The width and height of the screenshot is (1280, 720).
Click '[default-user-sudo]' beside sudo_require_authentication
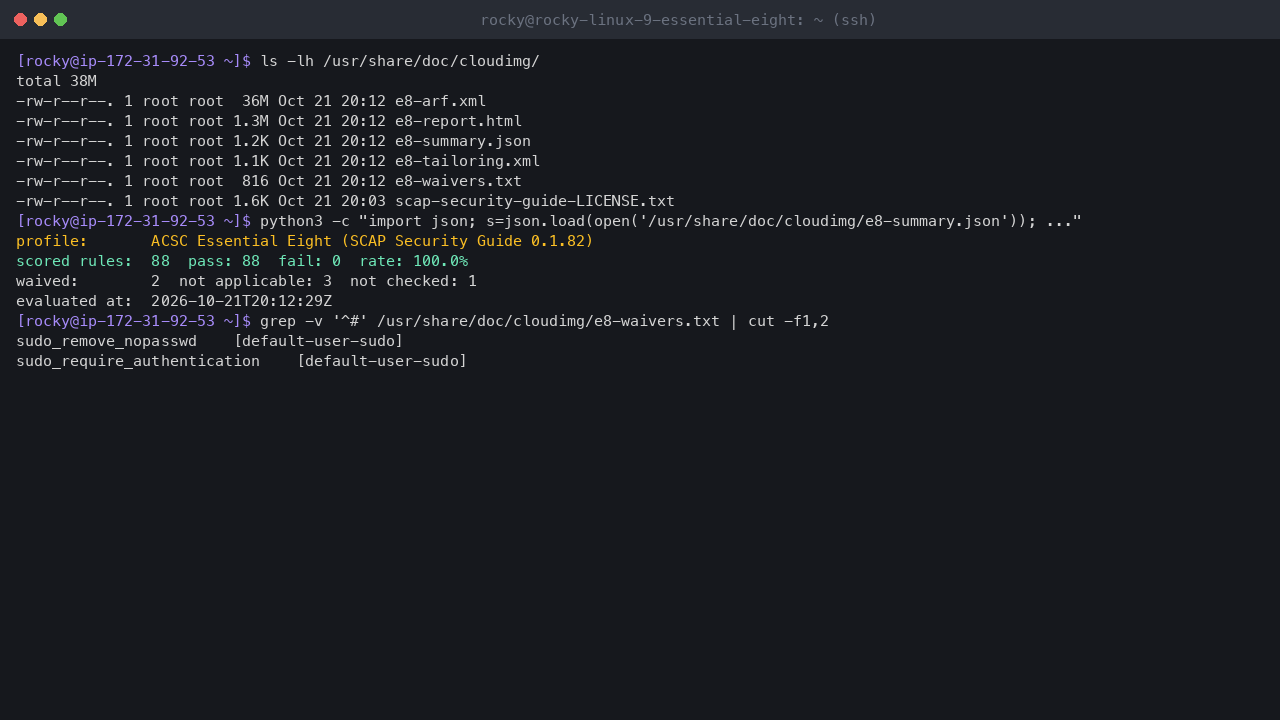coord(382,361)
